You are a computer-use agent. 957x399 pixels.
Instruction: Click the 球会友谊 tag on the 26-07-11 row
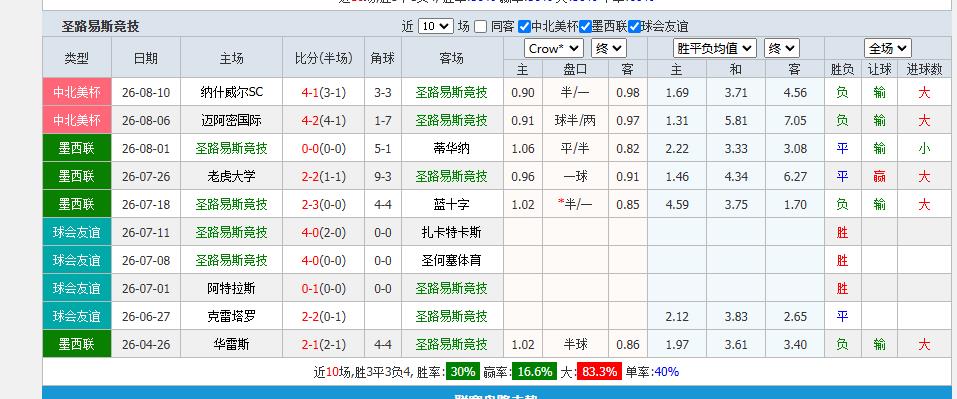(x=77, y=232)
